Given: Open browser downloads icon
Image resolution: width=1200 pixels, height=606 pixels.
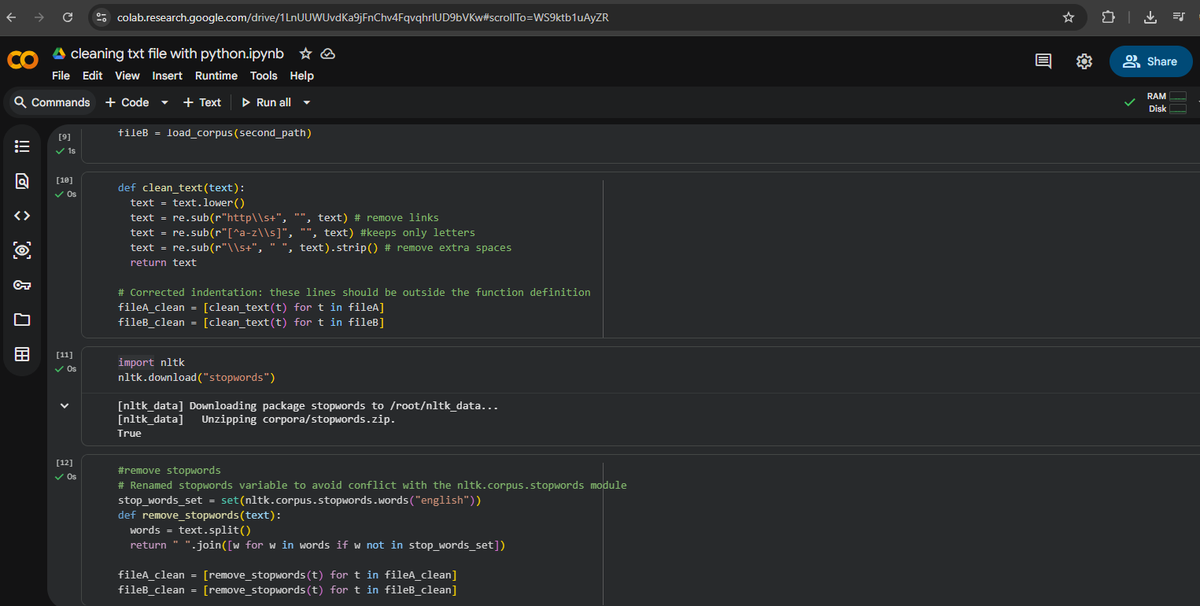Looking at the screenshot, I should click(1151, 17).
